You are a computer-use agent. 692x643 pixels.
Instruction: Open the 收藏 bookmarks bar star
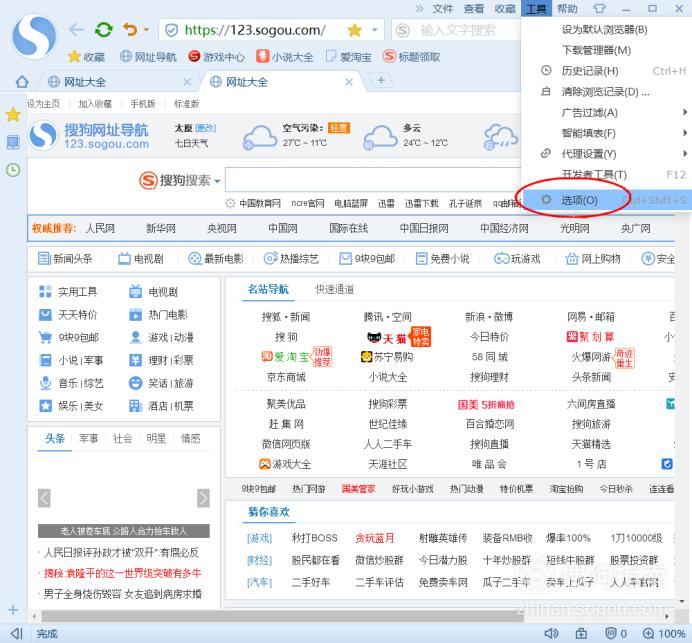pos(86,56)
